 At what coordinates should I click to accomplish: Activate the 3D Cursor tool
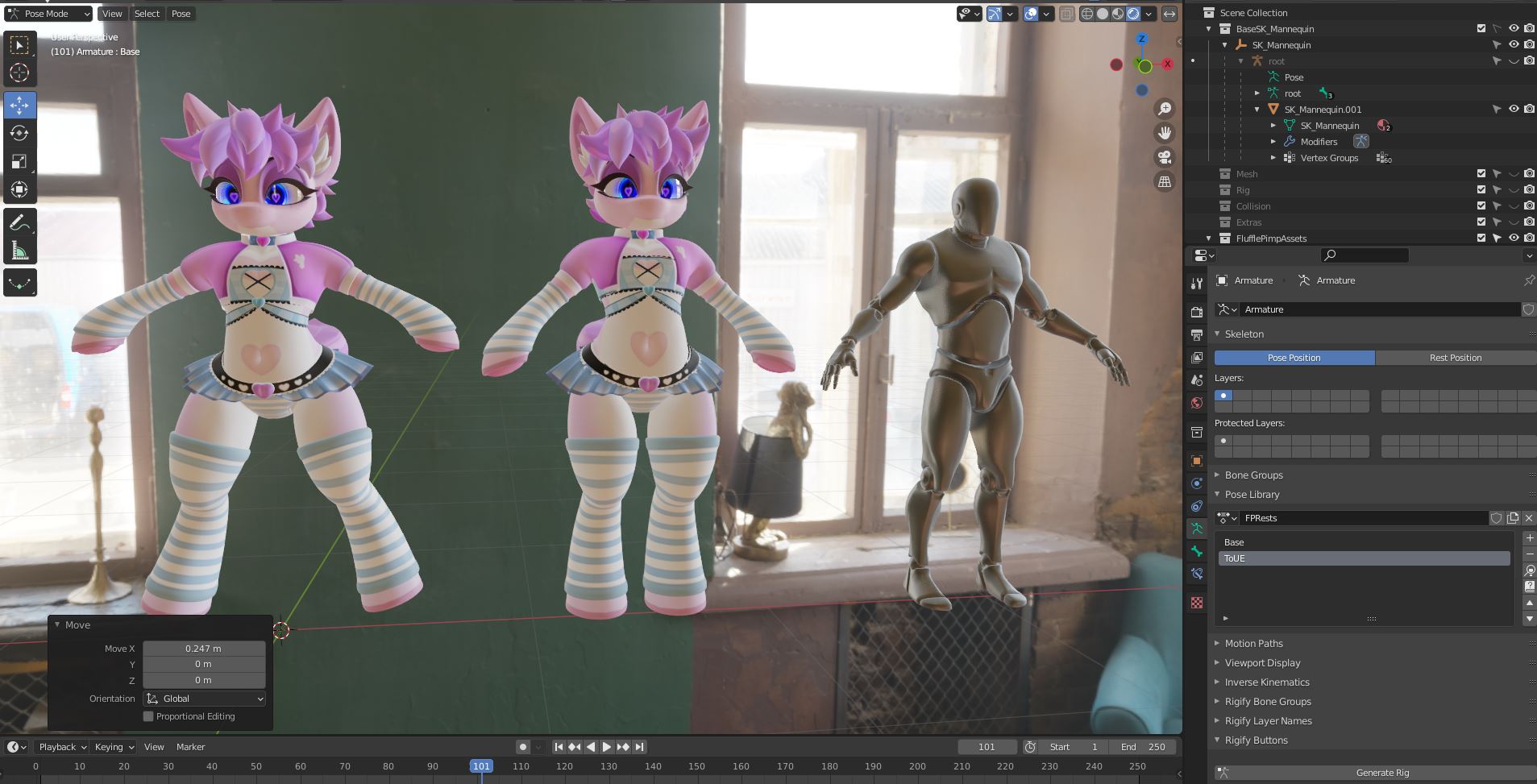tap(19, 73)
